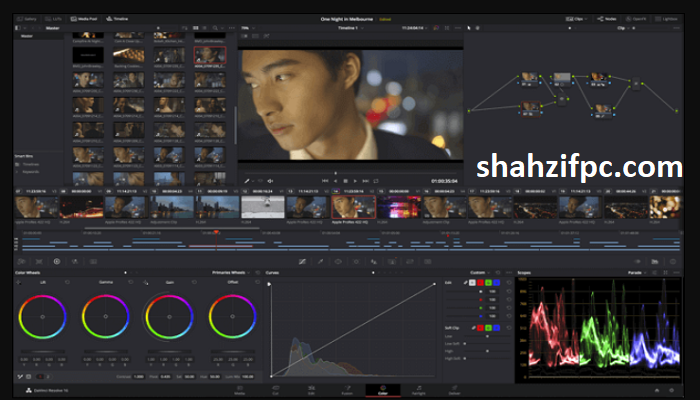Select the green channel in curve Edit

click(x=488, y=283)
